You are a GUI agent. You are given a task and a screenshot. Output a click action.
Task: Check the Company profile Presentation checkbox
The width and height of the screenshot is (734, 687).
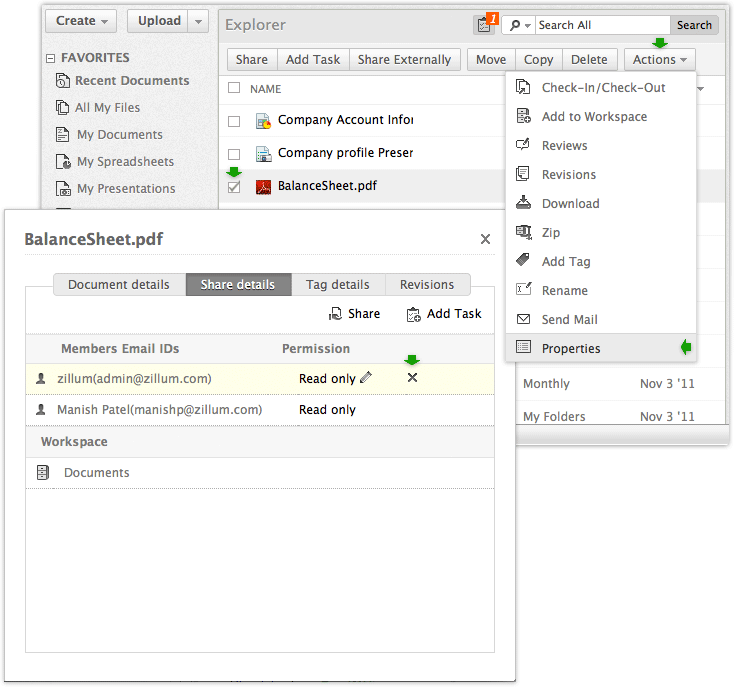pos(234,154)
